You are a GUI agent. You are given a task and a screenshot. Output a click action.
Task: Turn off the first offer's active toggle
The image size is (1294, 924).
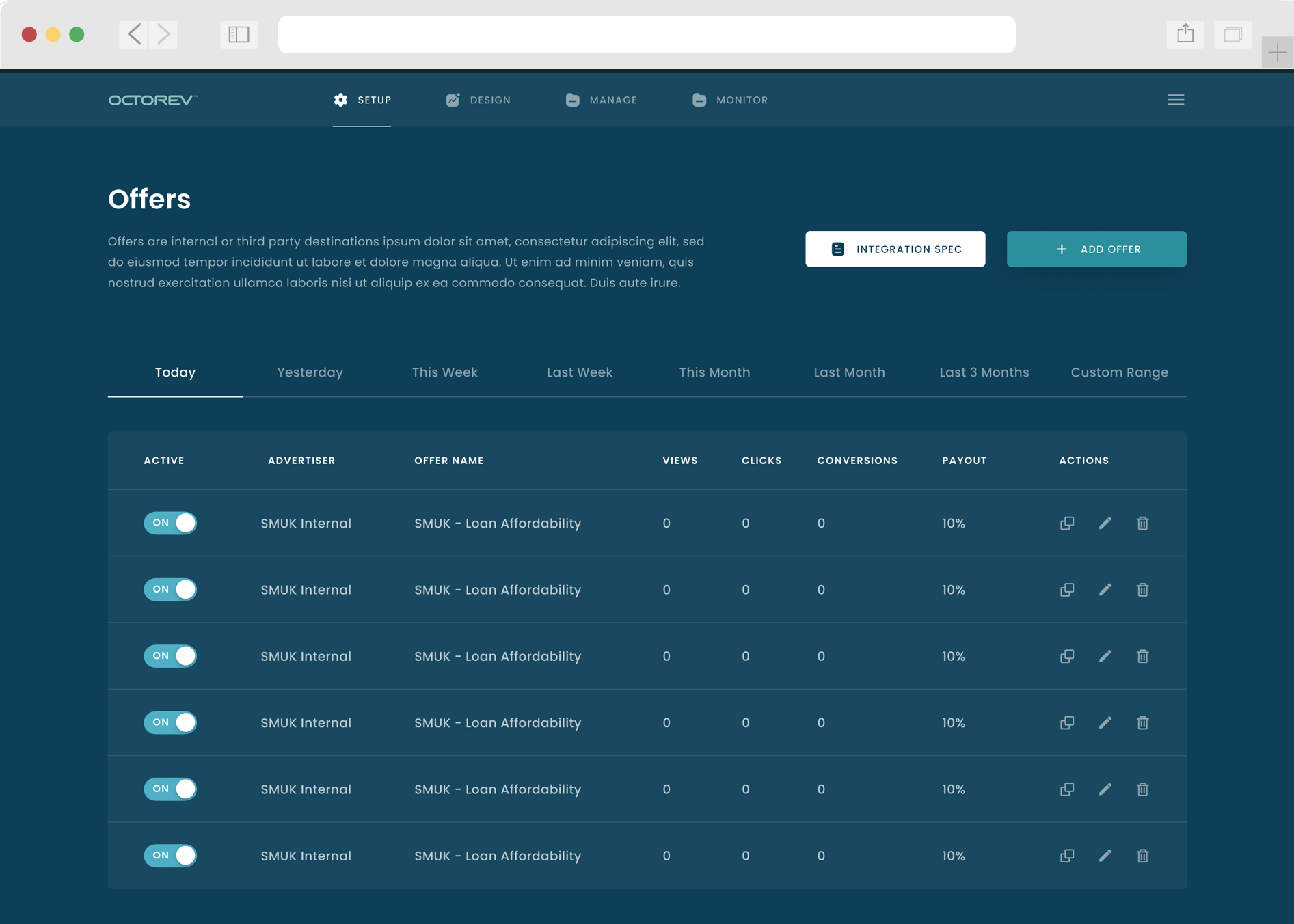point(170,523)
